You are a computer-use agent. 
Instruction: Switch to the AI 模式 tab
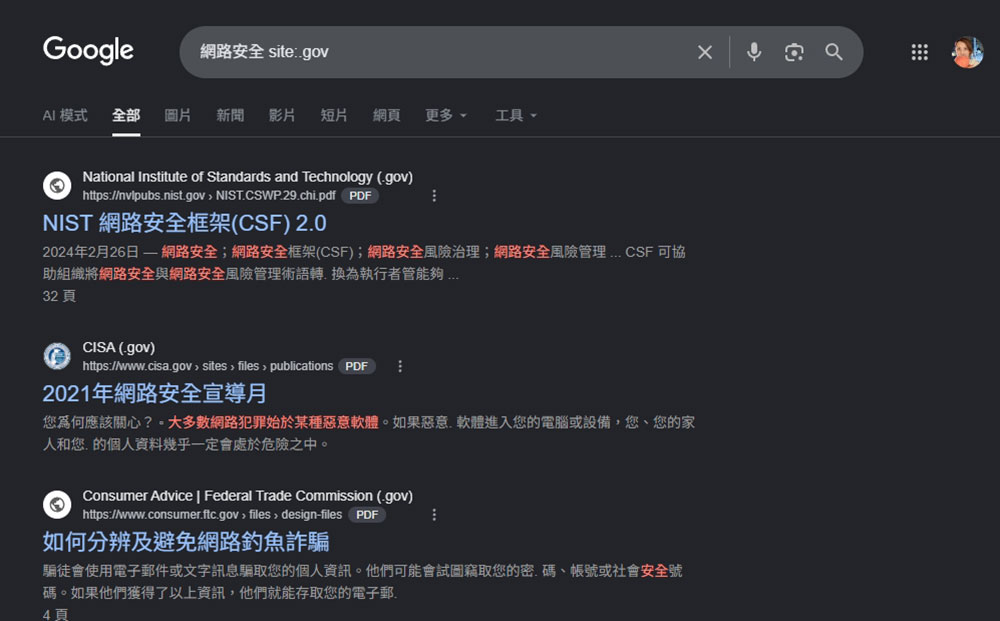65,115
